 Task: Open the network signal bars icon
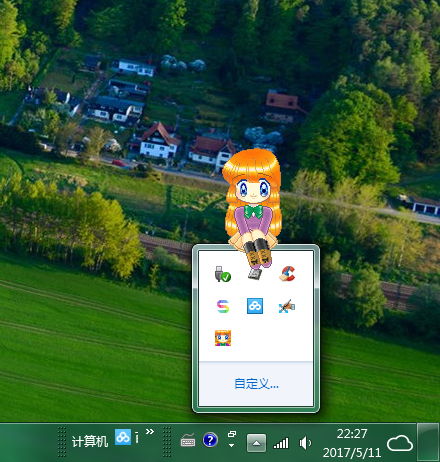point(281,443)
